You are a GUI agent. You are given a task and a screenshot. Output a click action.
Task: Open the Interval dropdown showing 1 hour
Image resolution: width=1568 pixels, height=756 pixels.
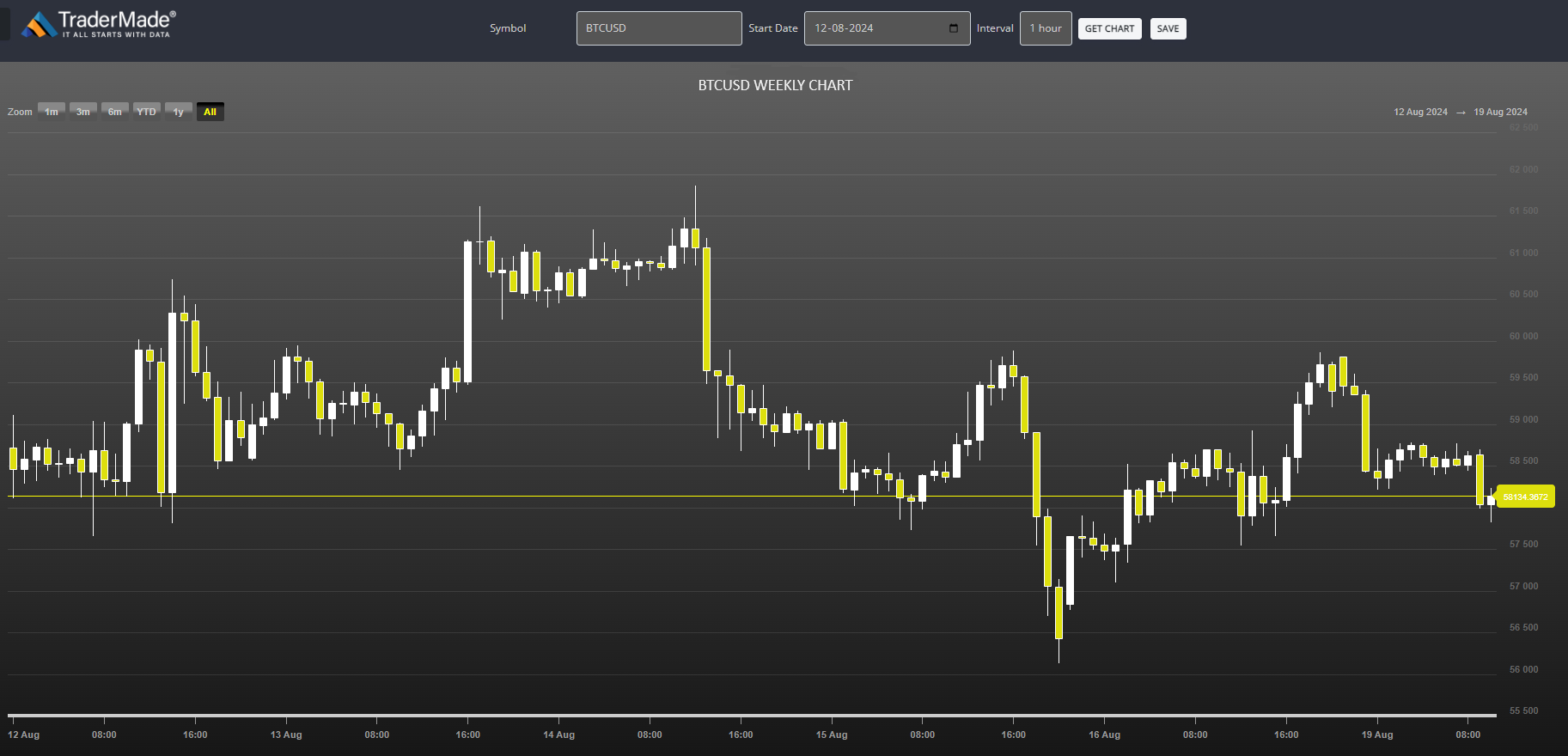pos(1046,28)
